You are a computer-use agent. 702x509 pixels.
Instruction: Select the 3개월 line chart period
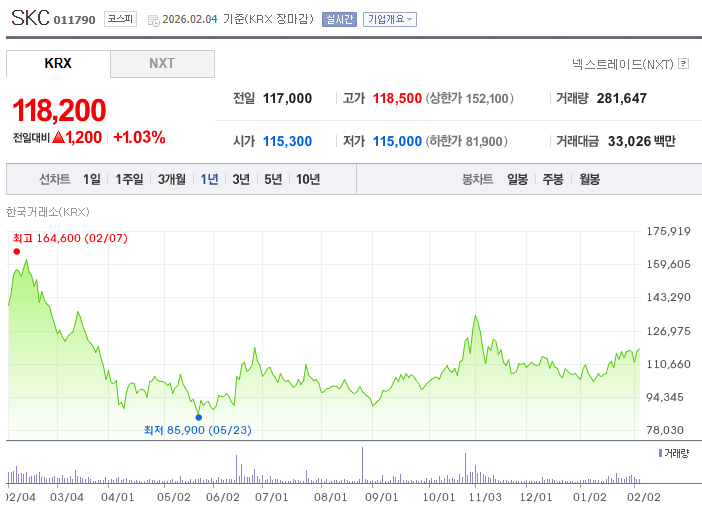[x=171, y=180]
